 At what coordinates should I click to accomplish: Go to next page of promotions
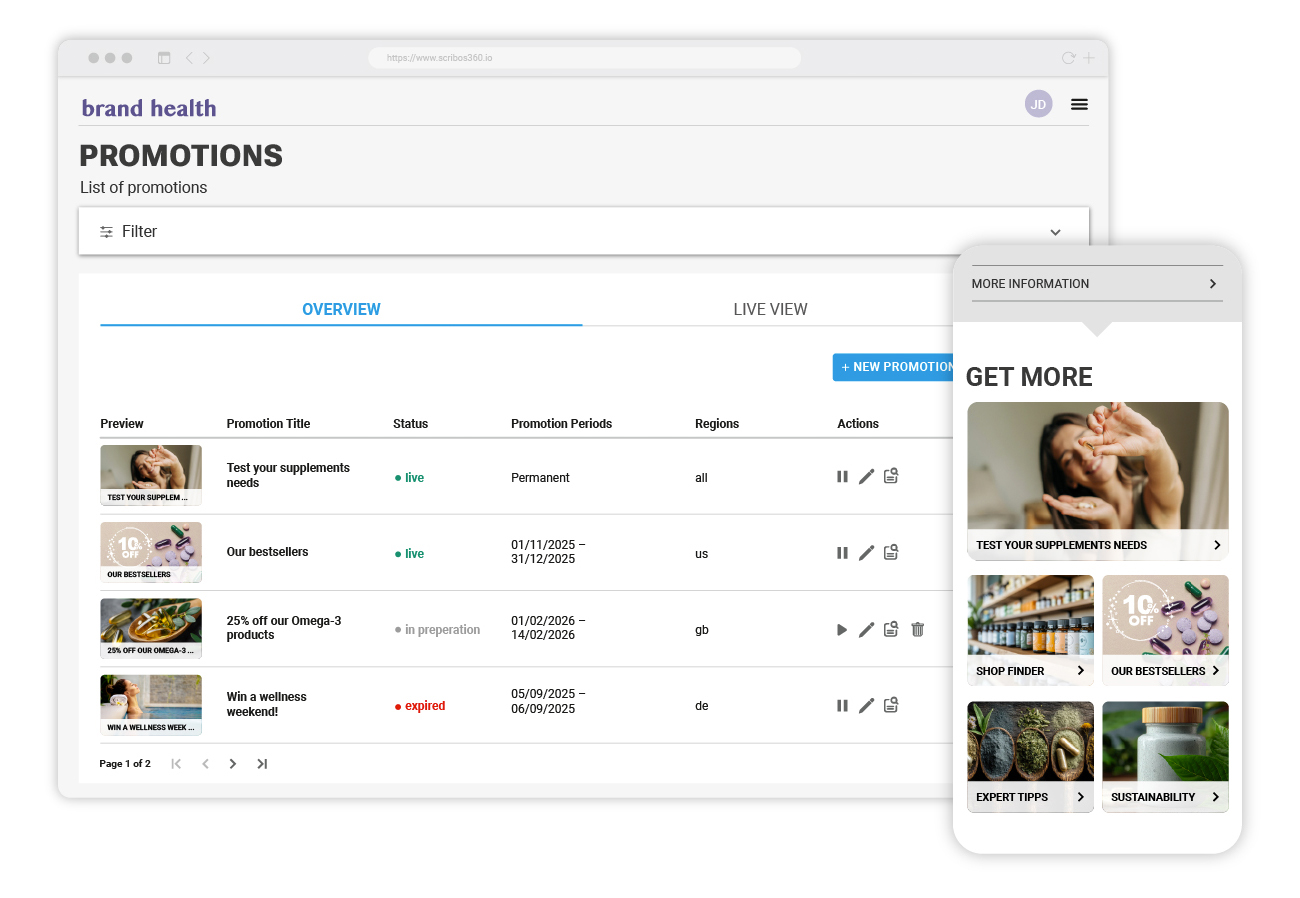[233, 764]
